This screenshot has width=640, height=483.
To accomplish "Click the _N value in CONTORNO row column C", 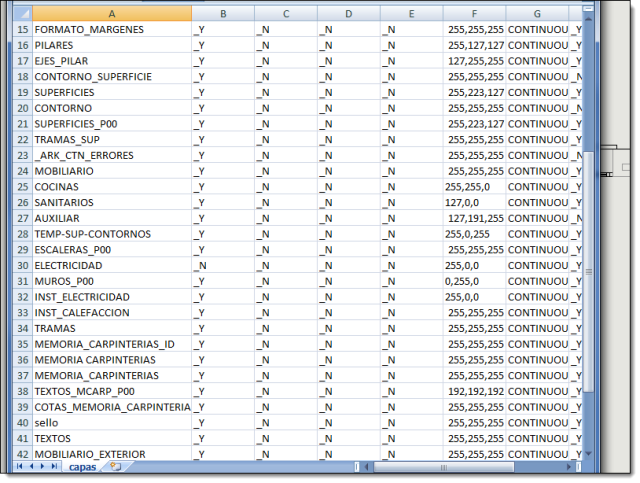I will pos(286,108).
